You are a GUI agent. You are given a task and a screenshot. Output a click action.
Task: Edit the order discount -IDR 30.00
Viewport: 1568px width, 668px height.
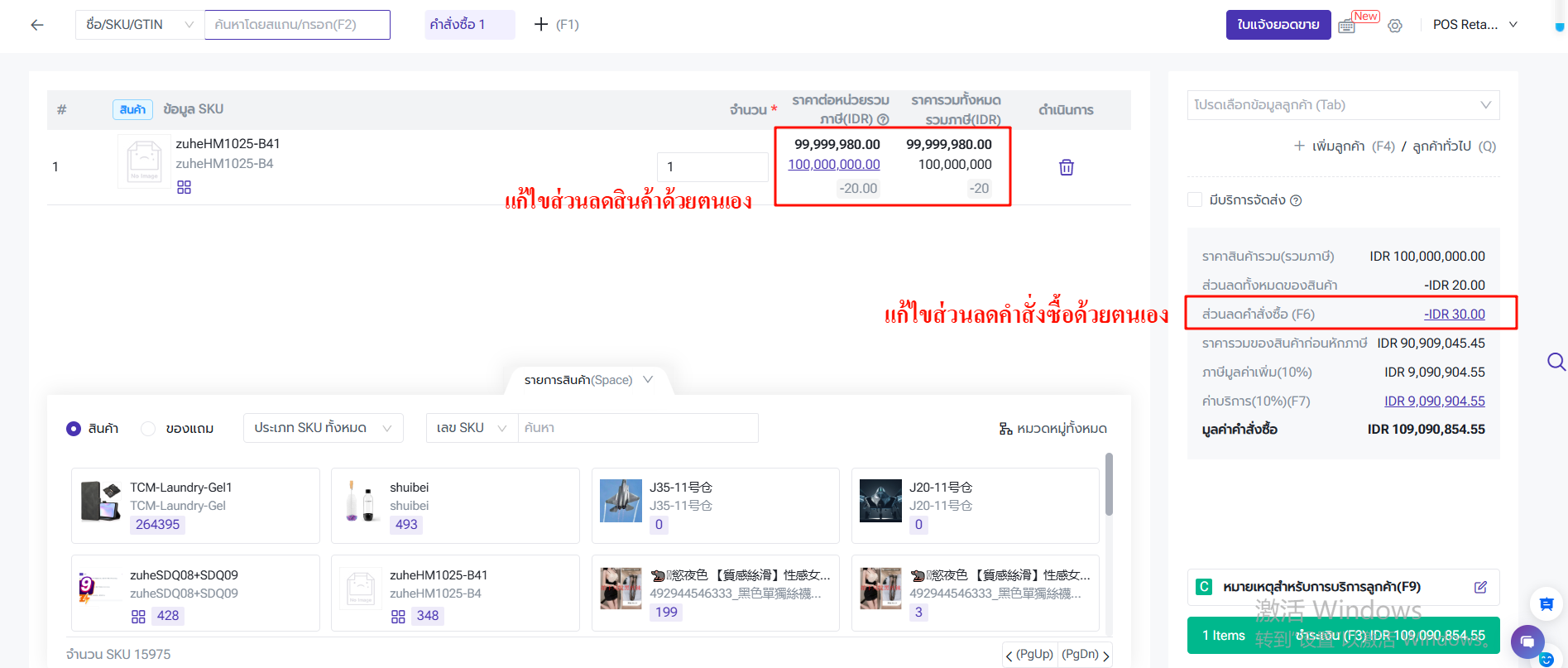(x=1455, y=315)
